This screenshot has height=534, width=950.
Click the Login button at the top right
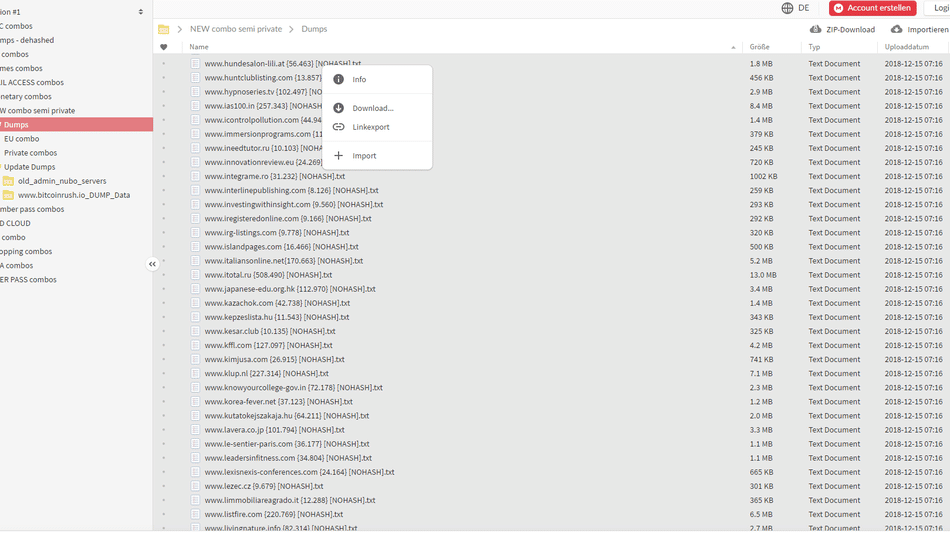[937, 8]
